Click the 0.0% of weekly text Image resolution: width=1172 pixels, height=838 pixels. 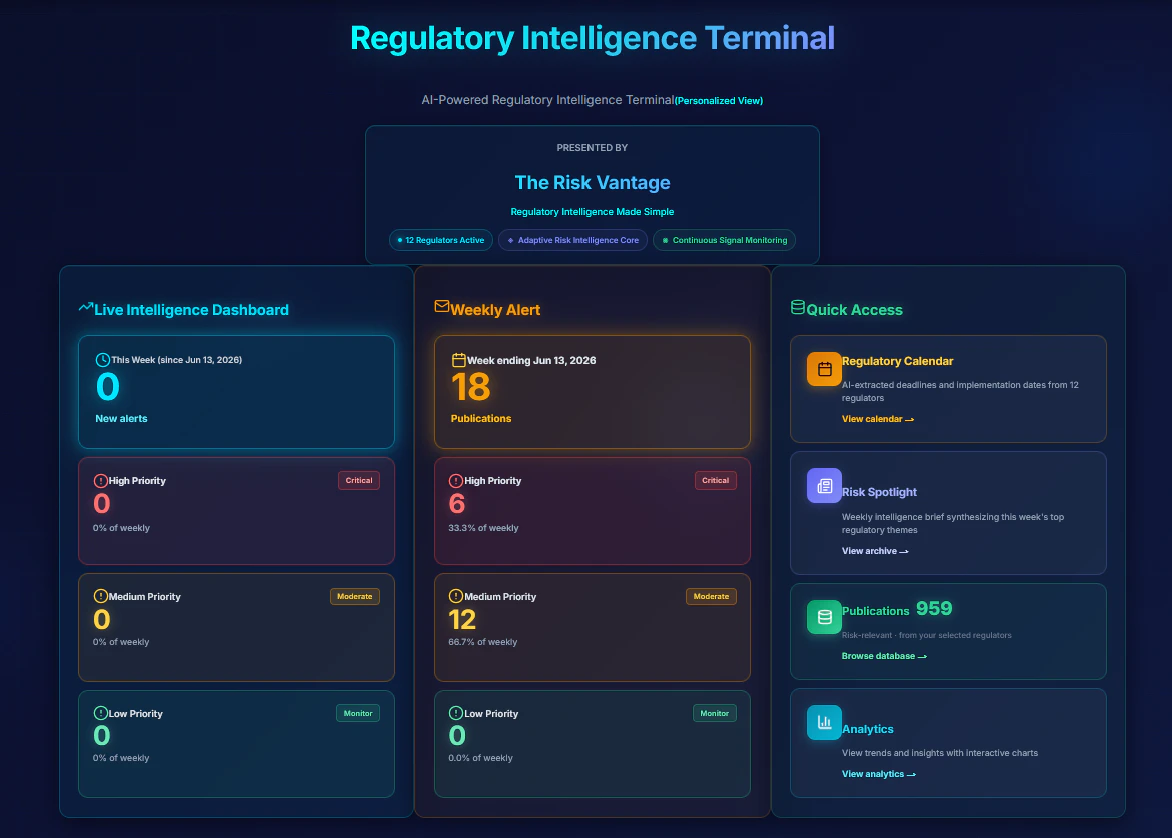point(480,758)
